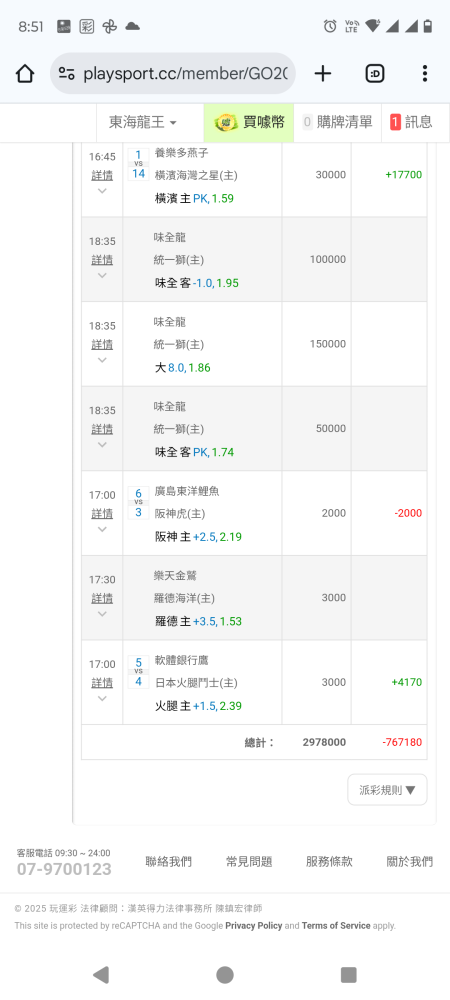Click the 聯絡我們 footer link
This screenshot has width=450, height=1000.
pos(168,862)
